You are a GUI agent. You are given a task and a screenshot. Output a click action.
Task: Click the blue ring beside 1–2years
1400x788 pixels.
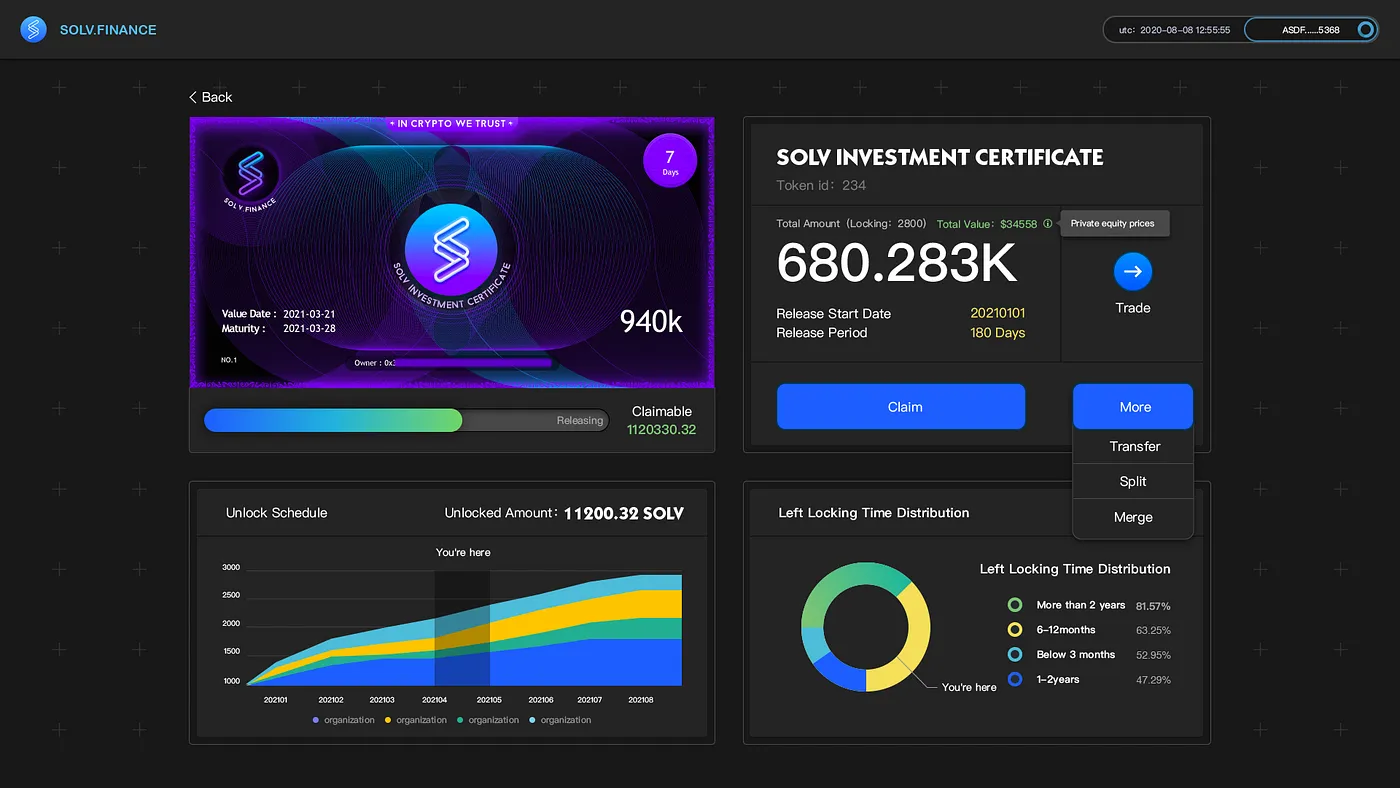pos(1015,680)
